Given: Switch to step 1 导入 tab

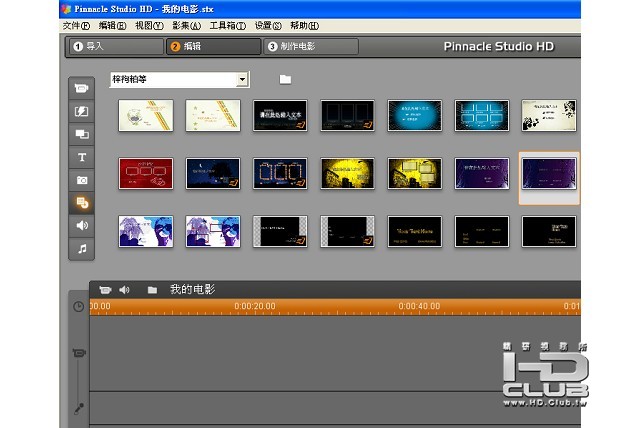Looking at the screenshot, I should 116,47.
